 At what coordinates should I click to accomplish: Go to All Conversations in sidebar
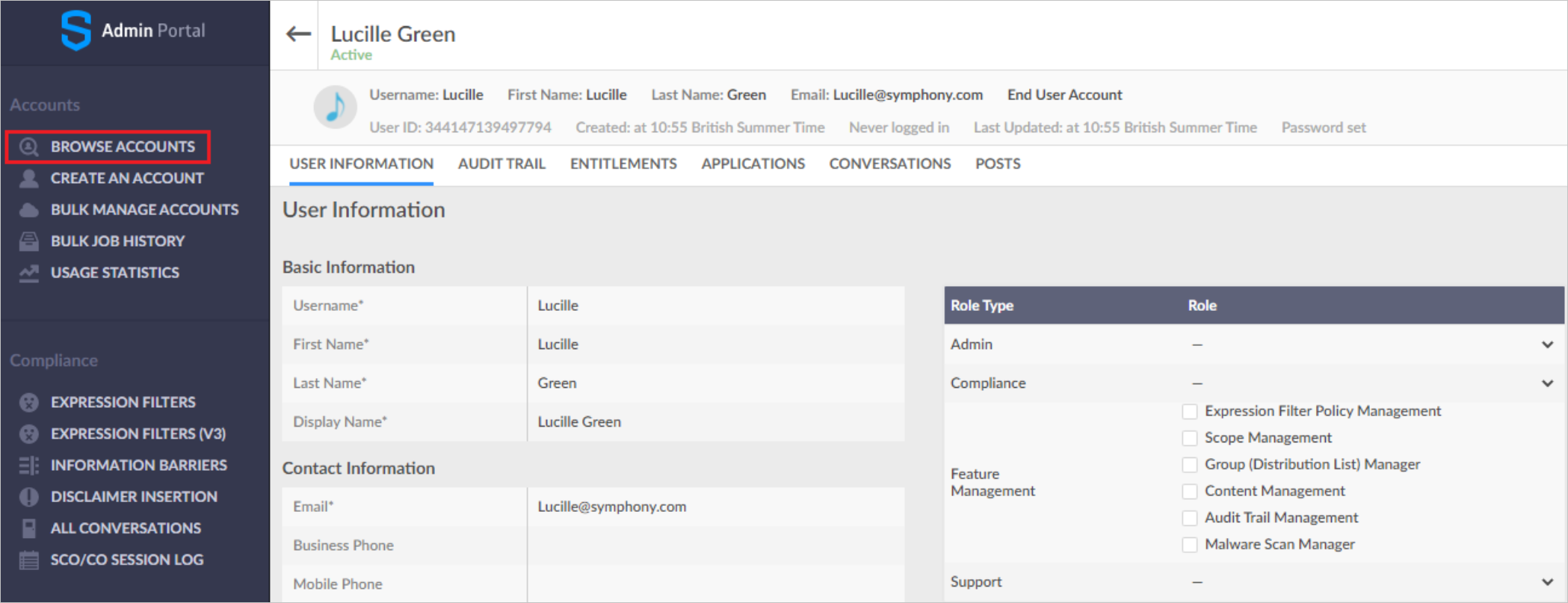(126, 528)
